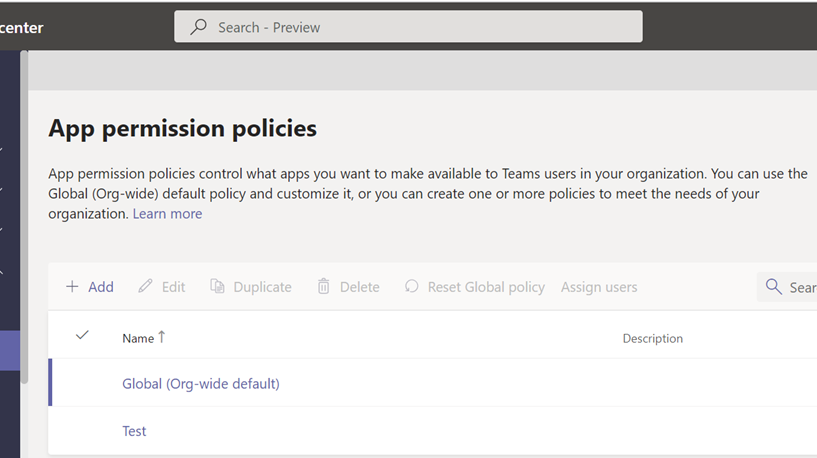Open the Global (Org-wide default) policy

pyautogui.click(x=201, y=384)
